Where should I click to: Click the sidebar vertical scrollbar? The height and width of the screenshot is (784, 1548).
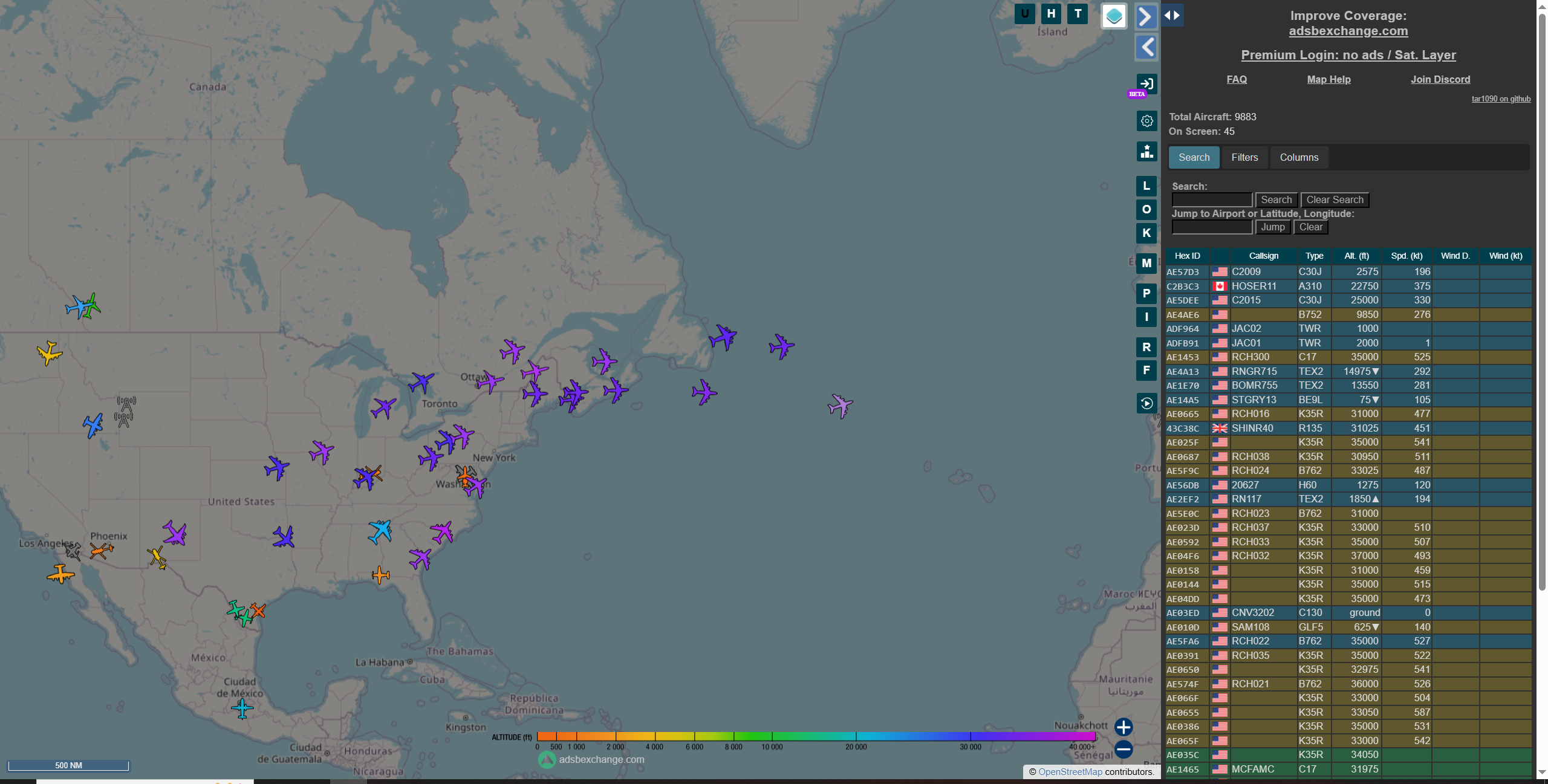click(x=1541, y=302)
